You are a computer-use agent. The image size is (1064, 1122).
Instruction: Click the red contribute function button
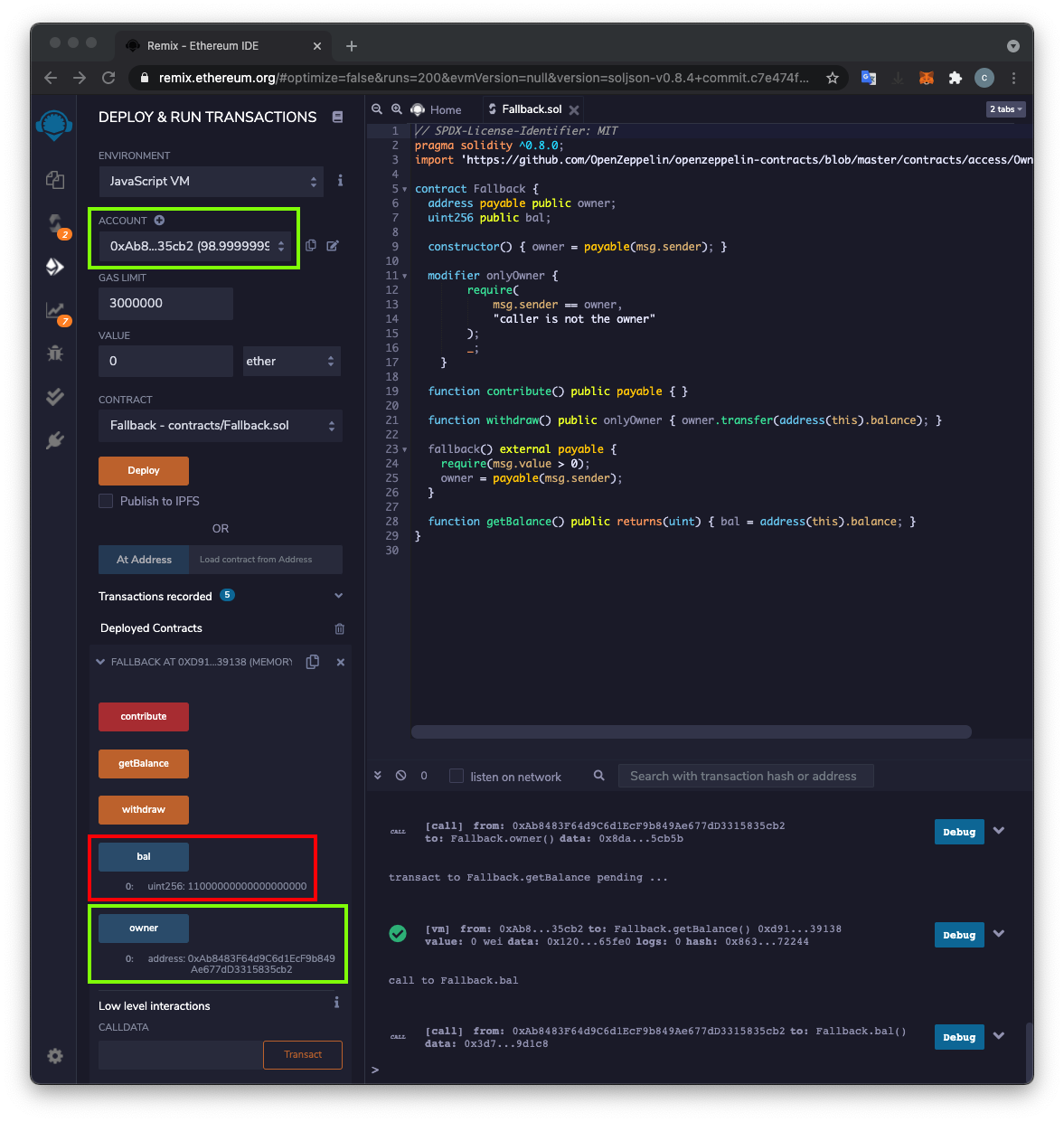click(144, 717)
